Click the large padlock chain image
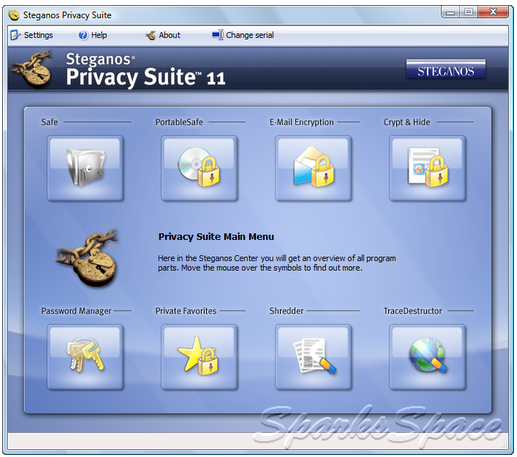This screenshot has height=457, width=517. coord(87,257)
